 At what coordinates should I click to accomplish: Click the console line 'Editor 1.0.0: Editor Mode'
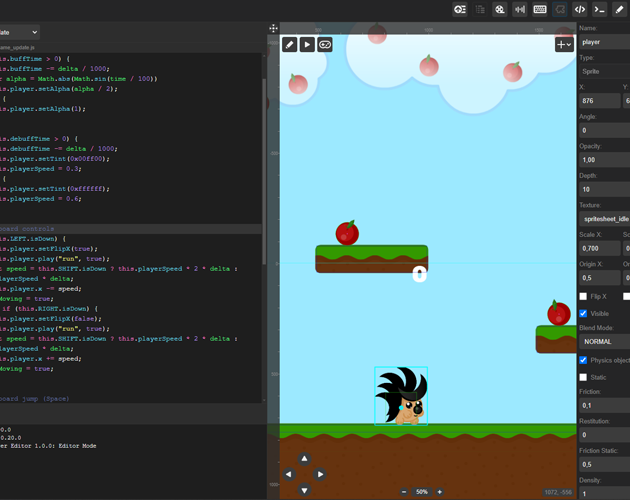pos(48,446)
